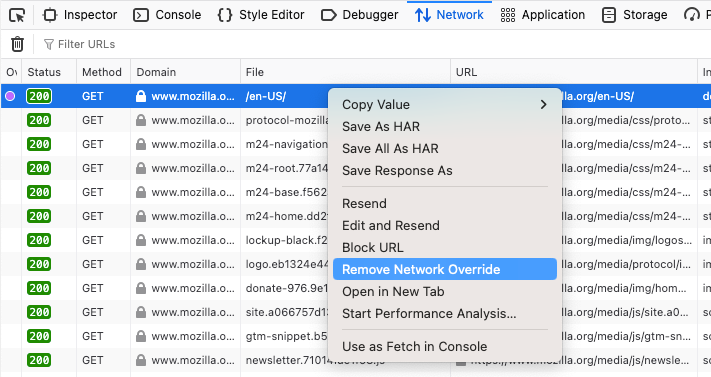The width and height of the screenshot is (711, 377).
Task: Sort by Status column header
Action: [49, 72]
